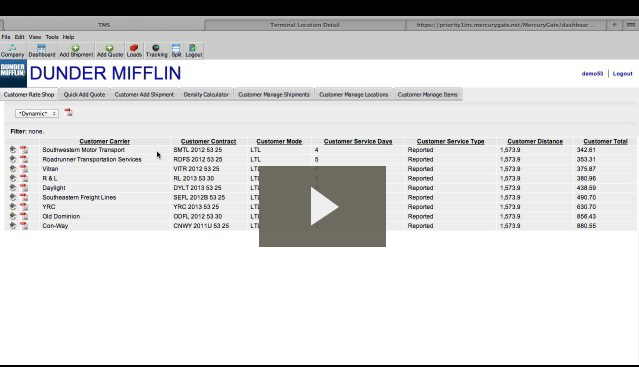Image resolution: width=639 pixels, height=367 pixels.
Task: Click the Split toolbar icon
Action: point(176,51)
